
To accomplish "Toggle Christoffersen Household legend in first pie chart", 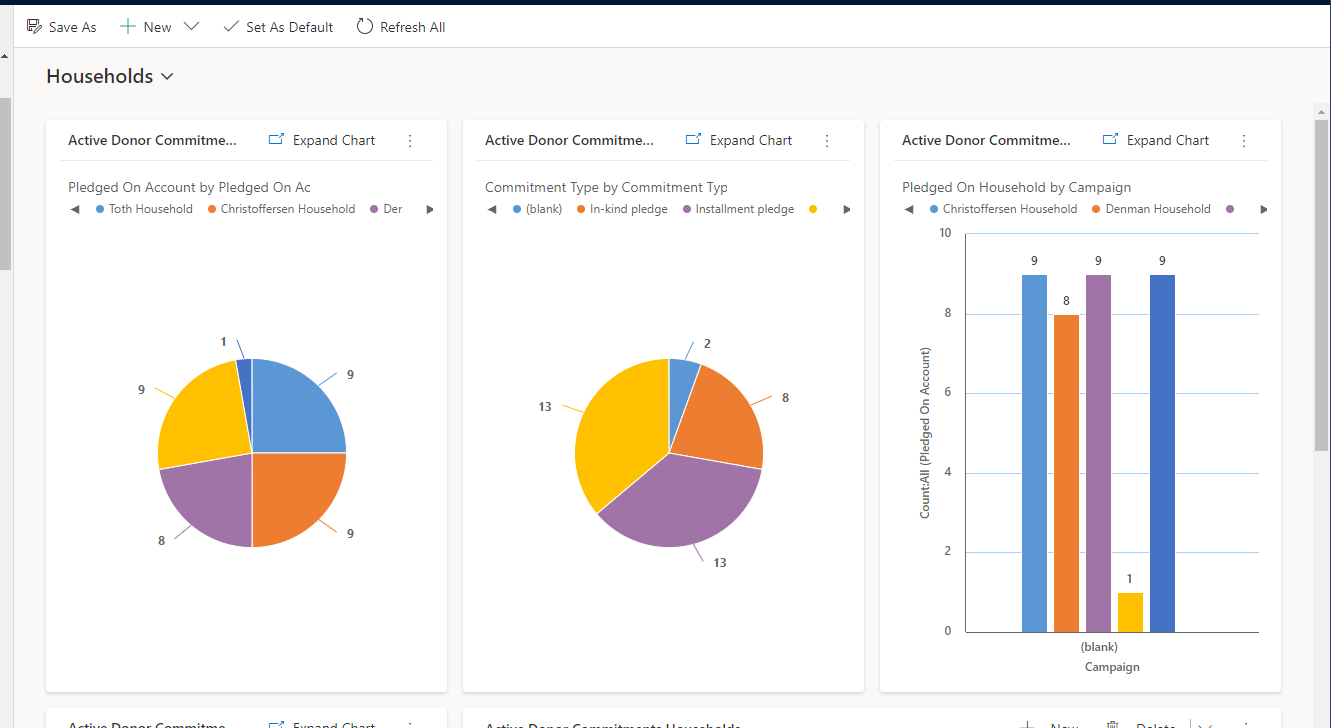I will [x=281, y=209].
